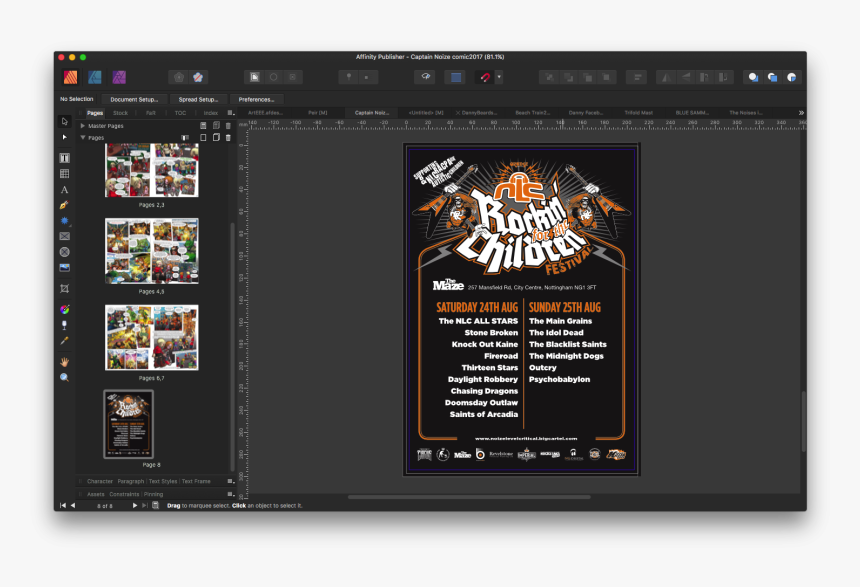Switch to the Publisher persona icon
Image resolution: width=860 pixels, height=587 pixels.
click(70, 77)
